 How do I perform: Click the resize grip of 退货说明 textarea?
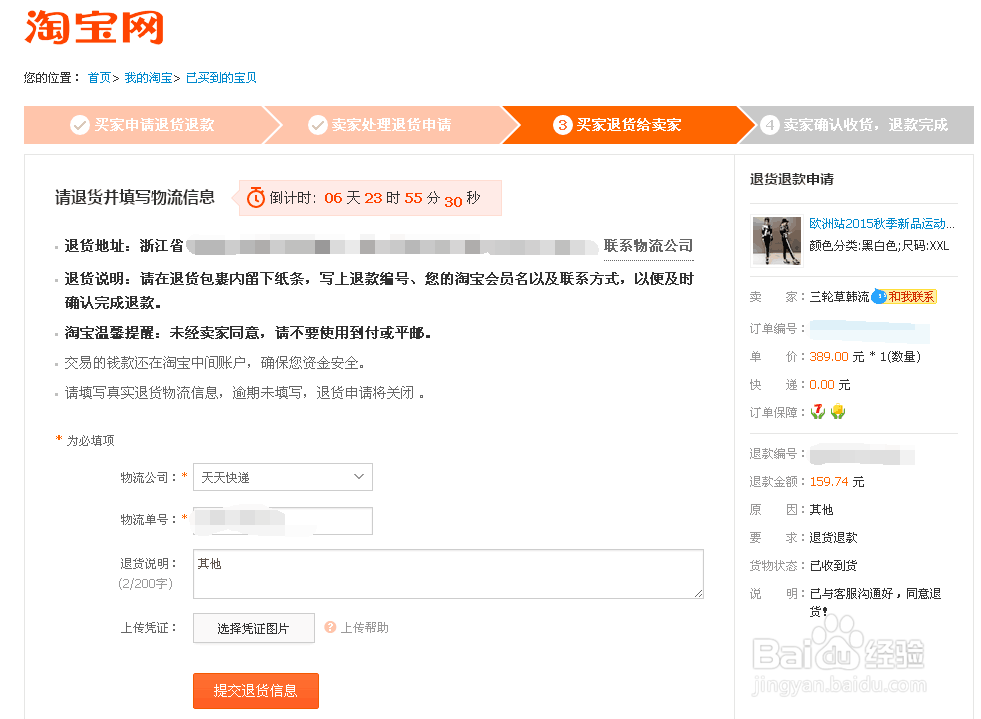click(698, 593)
